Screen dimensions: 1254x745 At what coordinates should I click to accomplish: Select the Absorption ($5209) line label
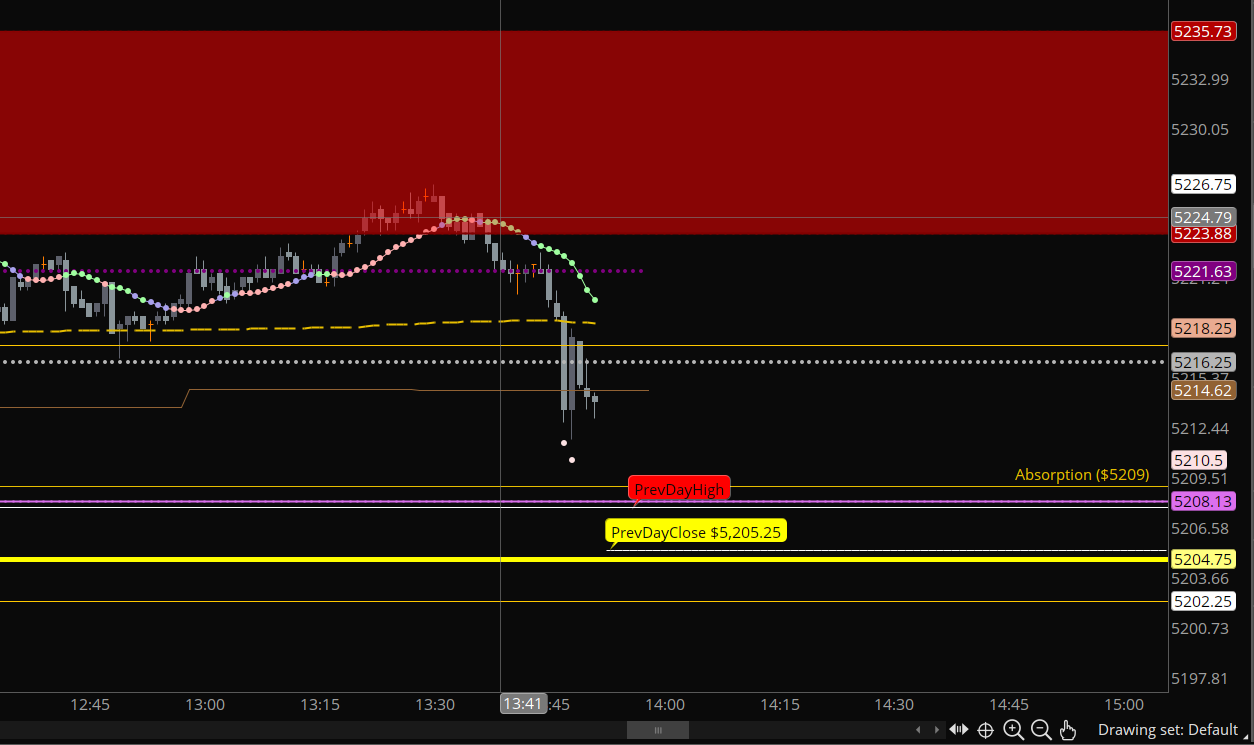pyautogui.click(x=1082, y=474)
